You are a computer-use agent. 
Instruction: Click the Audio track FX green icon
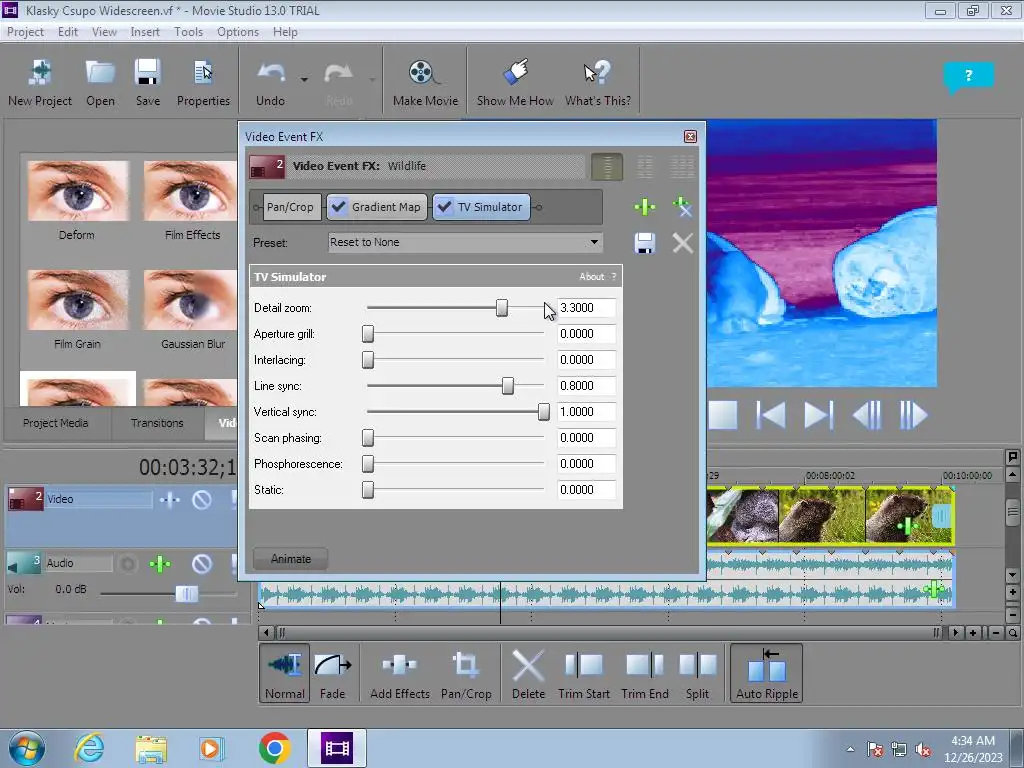point(160,564)
